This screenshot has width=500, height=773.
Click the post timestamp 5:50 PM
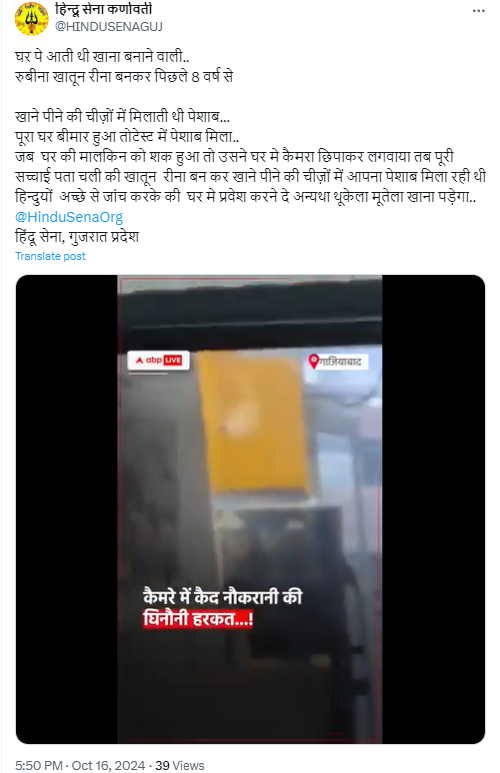(x=39, y=765)
